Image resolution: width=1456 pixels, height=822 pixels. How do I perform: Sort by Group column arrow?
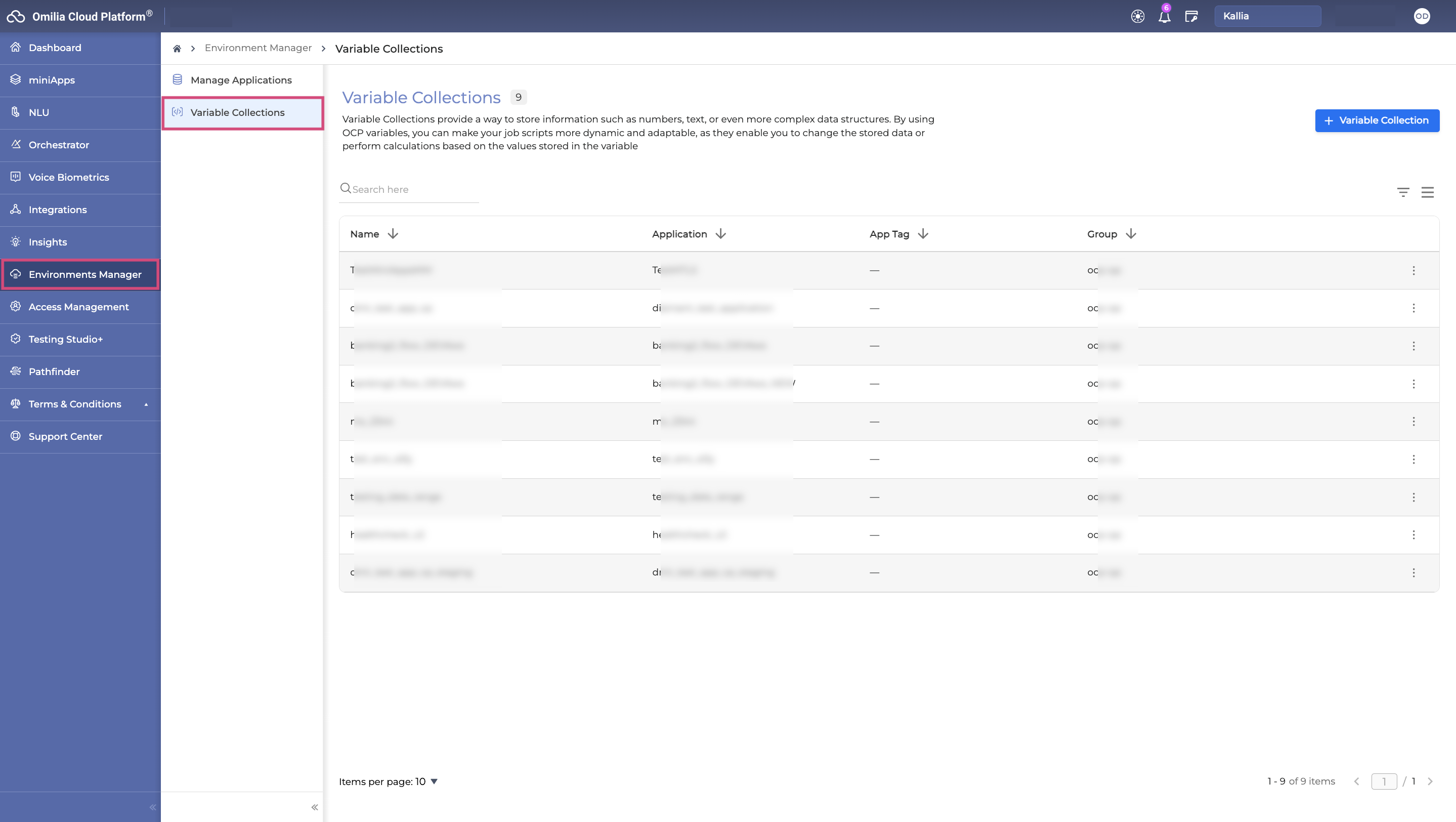click(1130, 234)
